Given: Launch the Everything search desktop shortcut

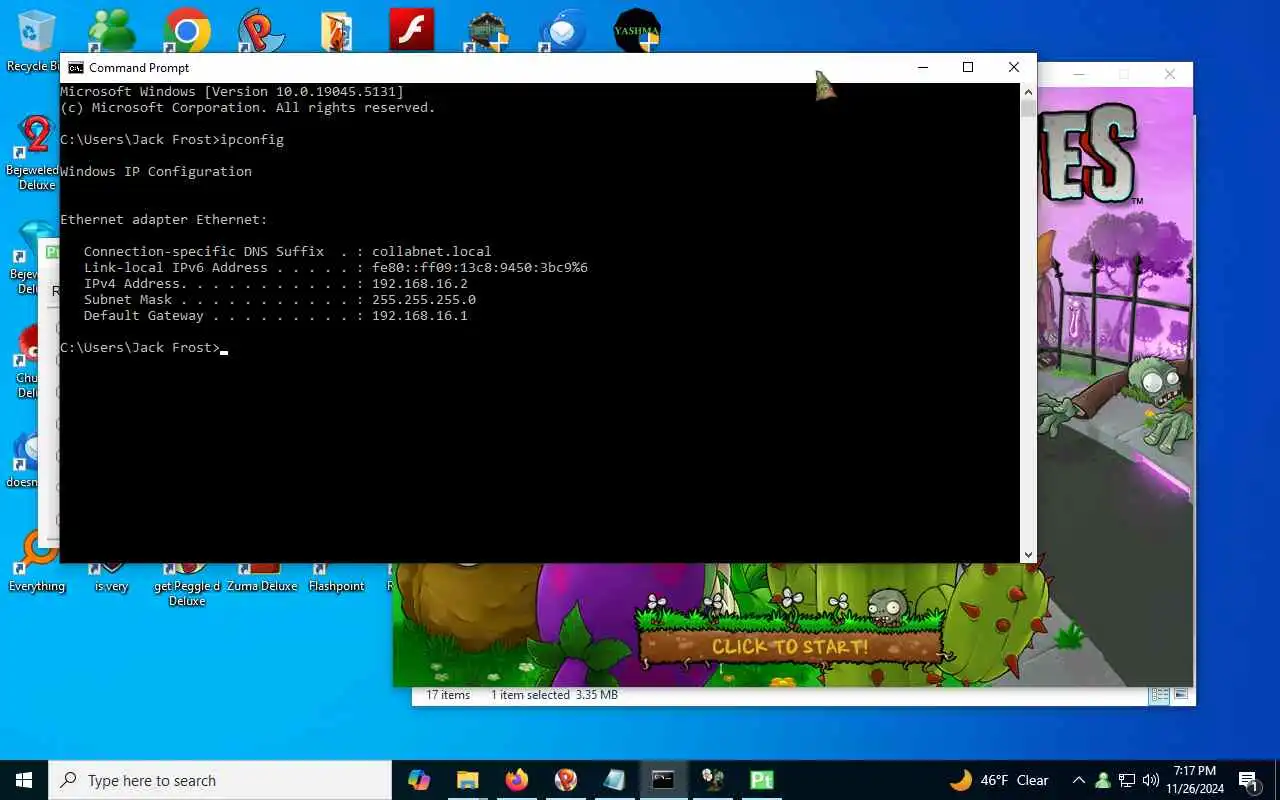Looking at the screenshot, I should (x=36, y=562).
